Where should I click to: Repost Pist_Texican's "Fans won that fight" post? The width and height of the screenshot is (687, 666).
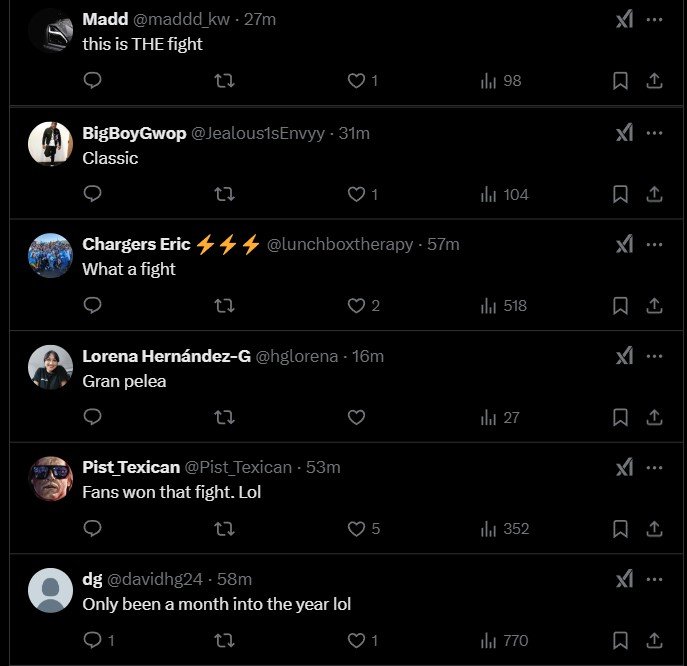pos(225,528)
